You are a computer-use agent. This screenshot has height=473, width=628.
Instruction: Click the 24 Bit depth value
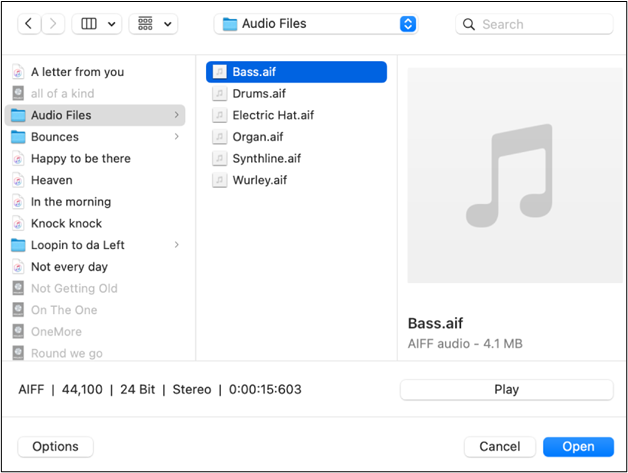137,389
